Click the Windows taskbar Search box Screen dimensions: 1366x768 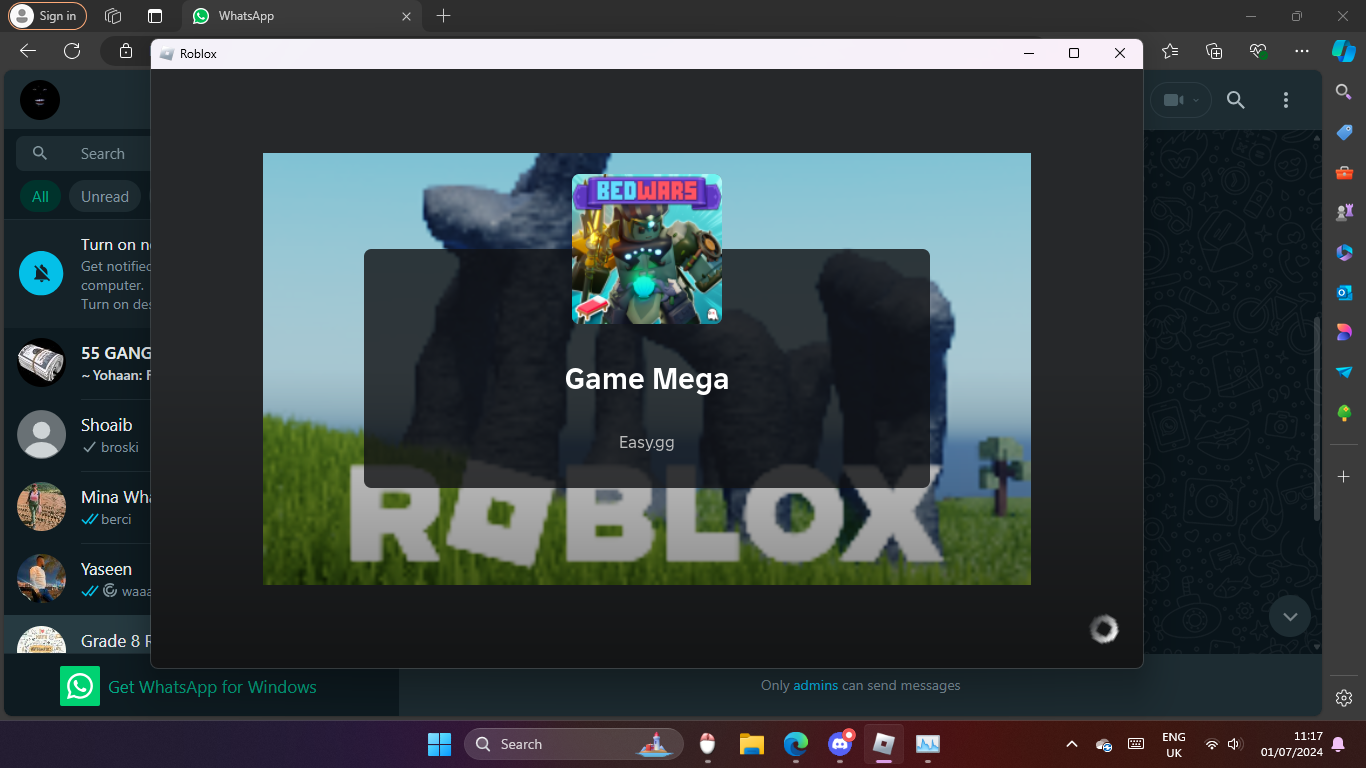click(574, 744)
